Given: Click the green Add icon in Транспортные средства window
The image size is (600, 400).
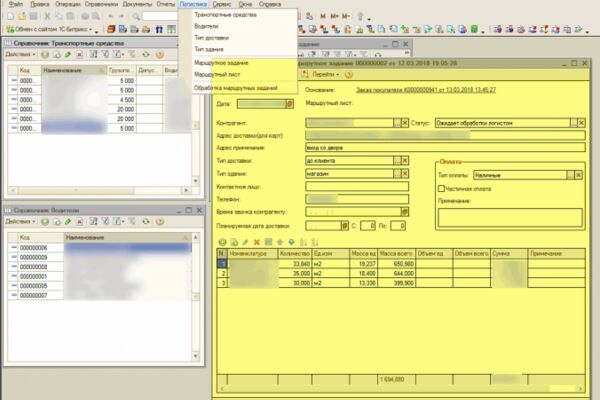Looking at the screenshot, I should point(45,55).
